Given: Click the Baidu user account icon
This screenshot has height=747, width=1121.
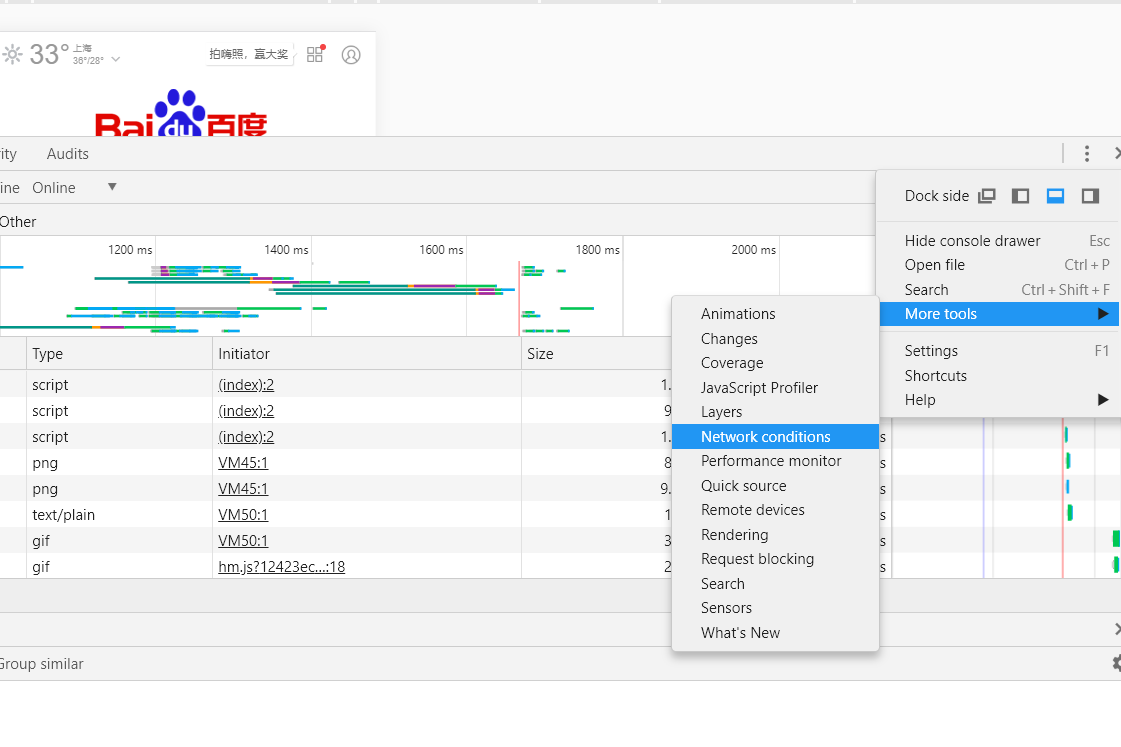Looking at the screenshot, I should point(351,55).
